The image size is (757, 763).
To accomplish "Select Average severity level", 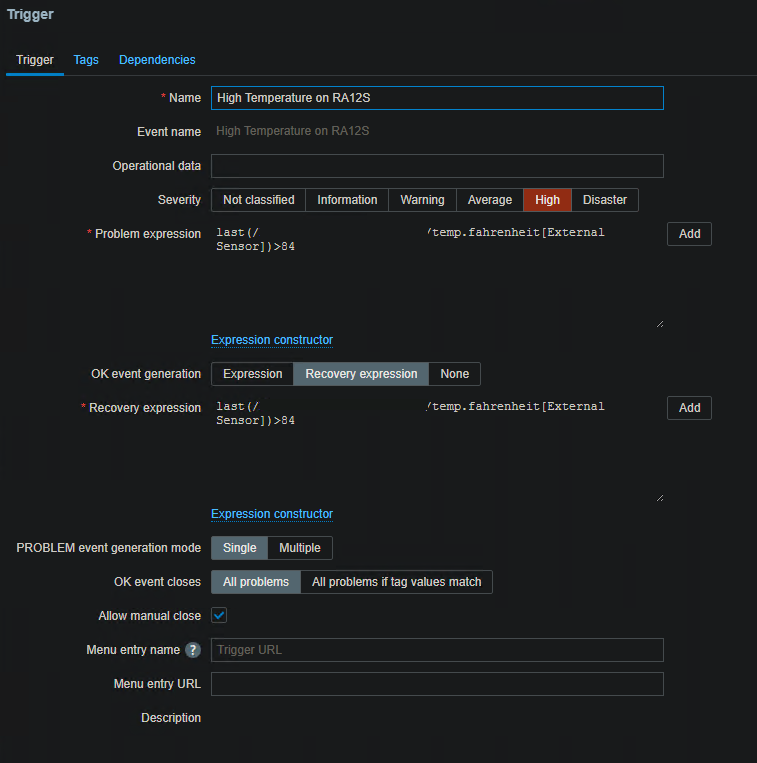I will (x=490, y=200).
